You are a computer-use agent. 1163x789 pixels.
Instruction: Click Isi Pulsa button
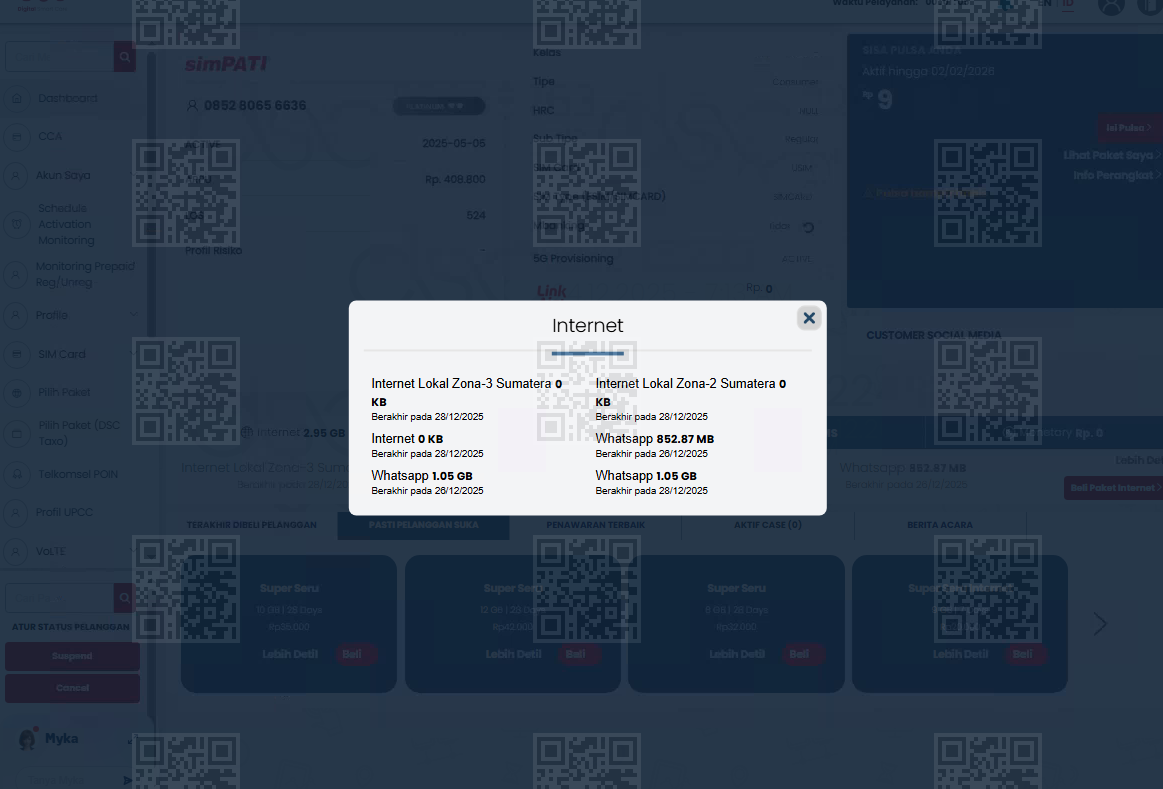click(1129, 128)
